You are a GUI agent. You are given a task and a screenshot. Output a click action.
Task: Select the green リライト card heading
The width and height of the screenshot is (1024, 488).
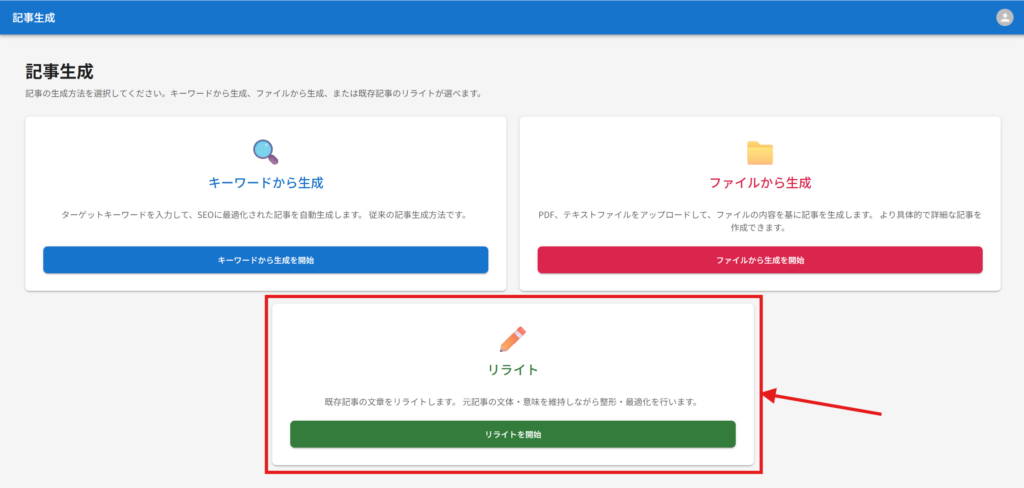[x=512, y=371]
